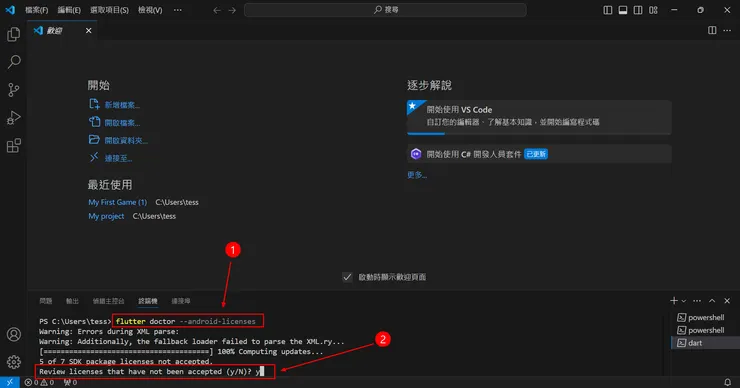This screenshot has width=740, height=388.
Task: Go forward using the right arrow
Action: (x=232, y=10)
